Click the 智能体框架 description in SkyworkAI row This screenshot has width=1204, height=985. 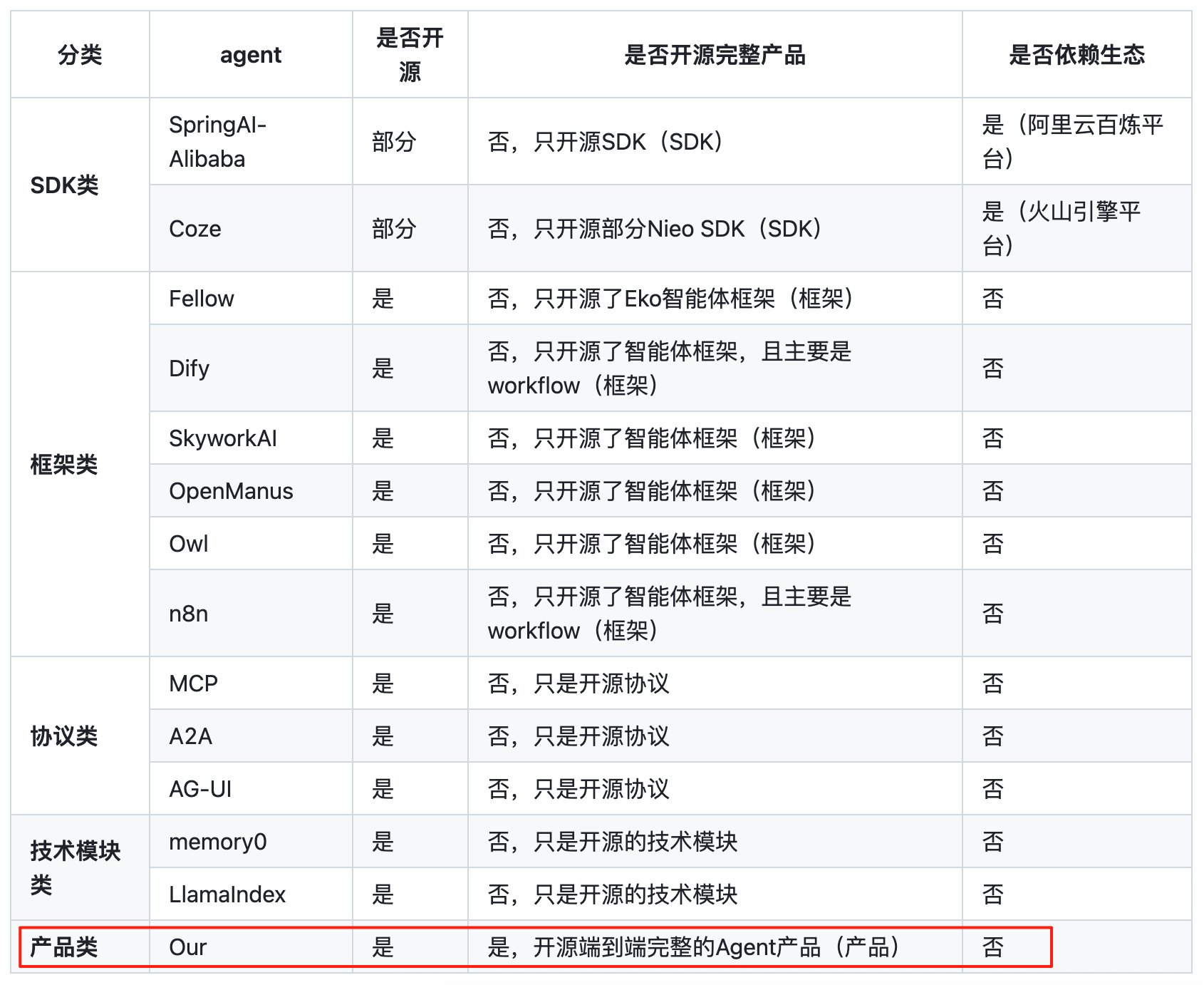(x=653, y=438)
